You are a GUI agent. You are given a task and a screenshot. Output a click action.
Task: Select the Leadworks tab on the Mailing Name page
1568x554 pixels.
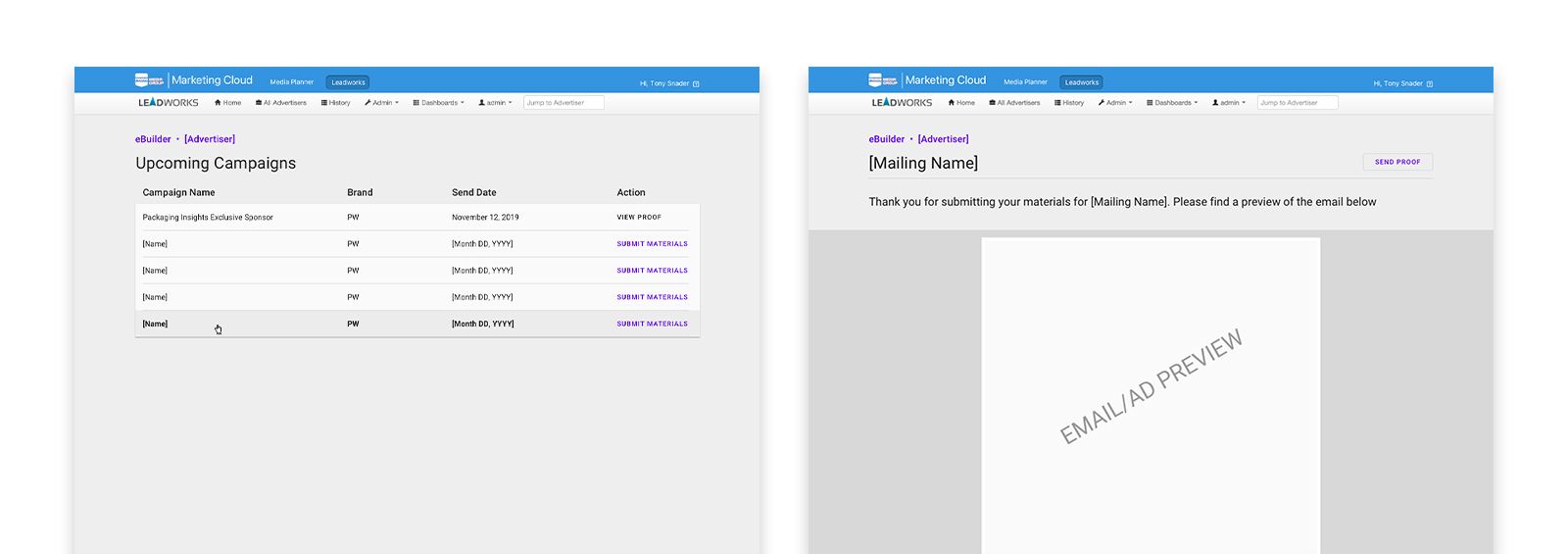1082,82
